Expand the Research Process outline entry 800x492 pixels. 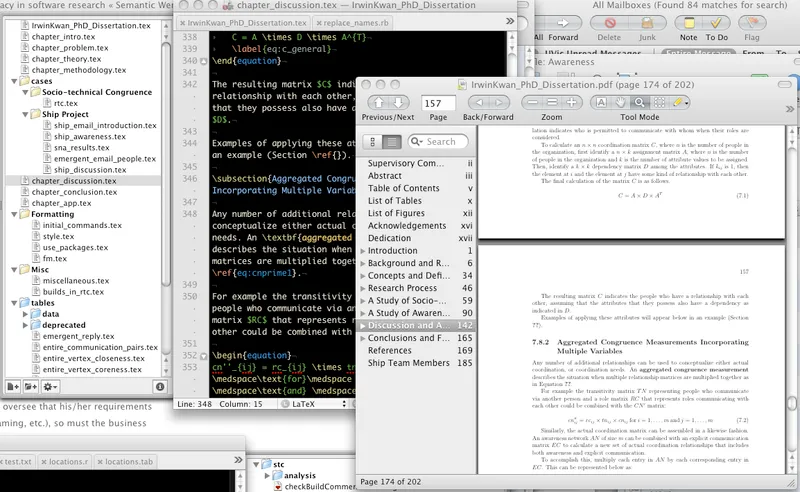point(363,288)
